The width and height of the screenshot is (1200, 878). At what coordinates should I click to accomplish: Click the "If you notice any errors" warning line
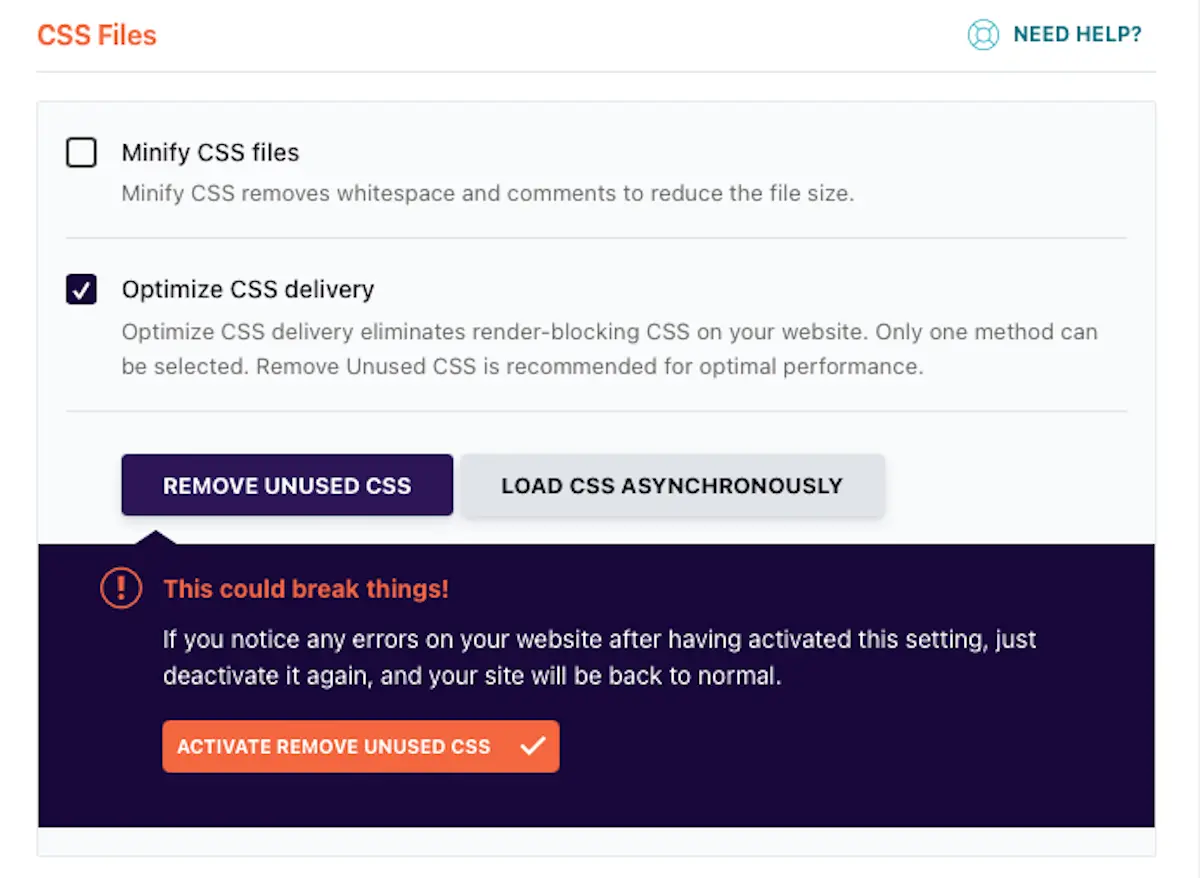(x=599, y=639)
